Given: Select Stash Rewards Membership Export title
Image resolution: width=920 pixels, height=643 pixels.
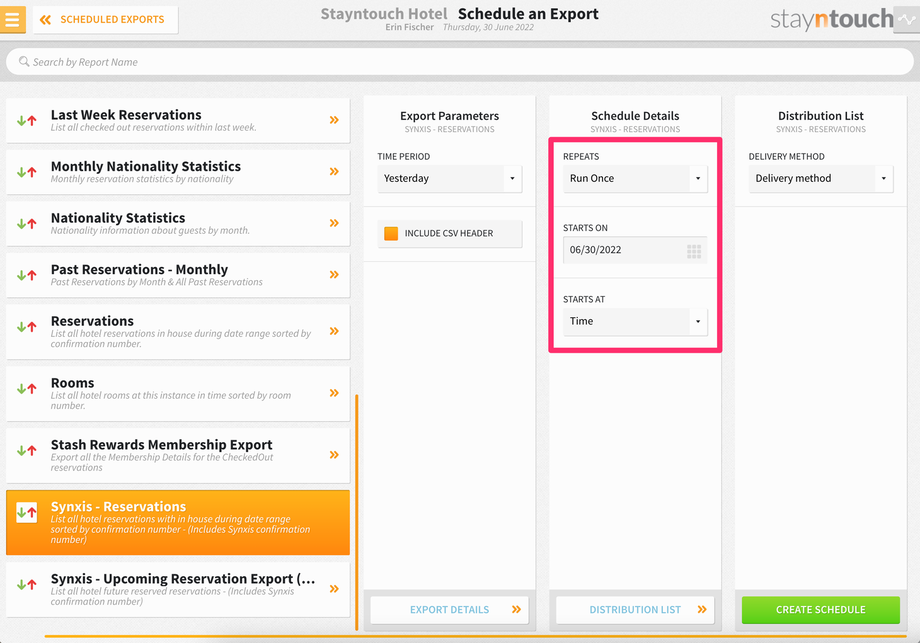Looking at the screenshot, I should click(161, 445).
